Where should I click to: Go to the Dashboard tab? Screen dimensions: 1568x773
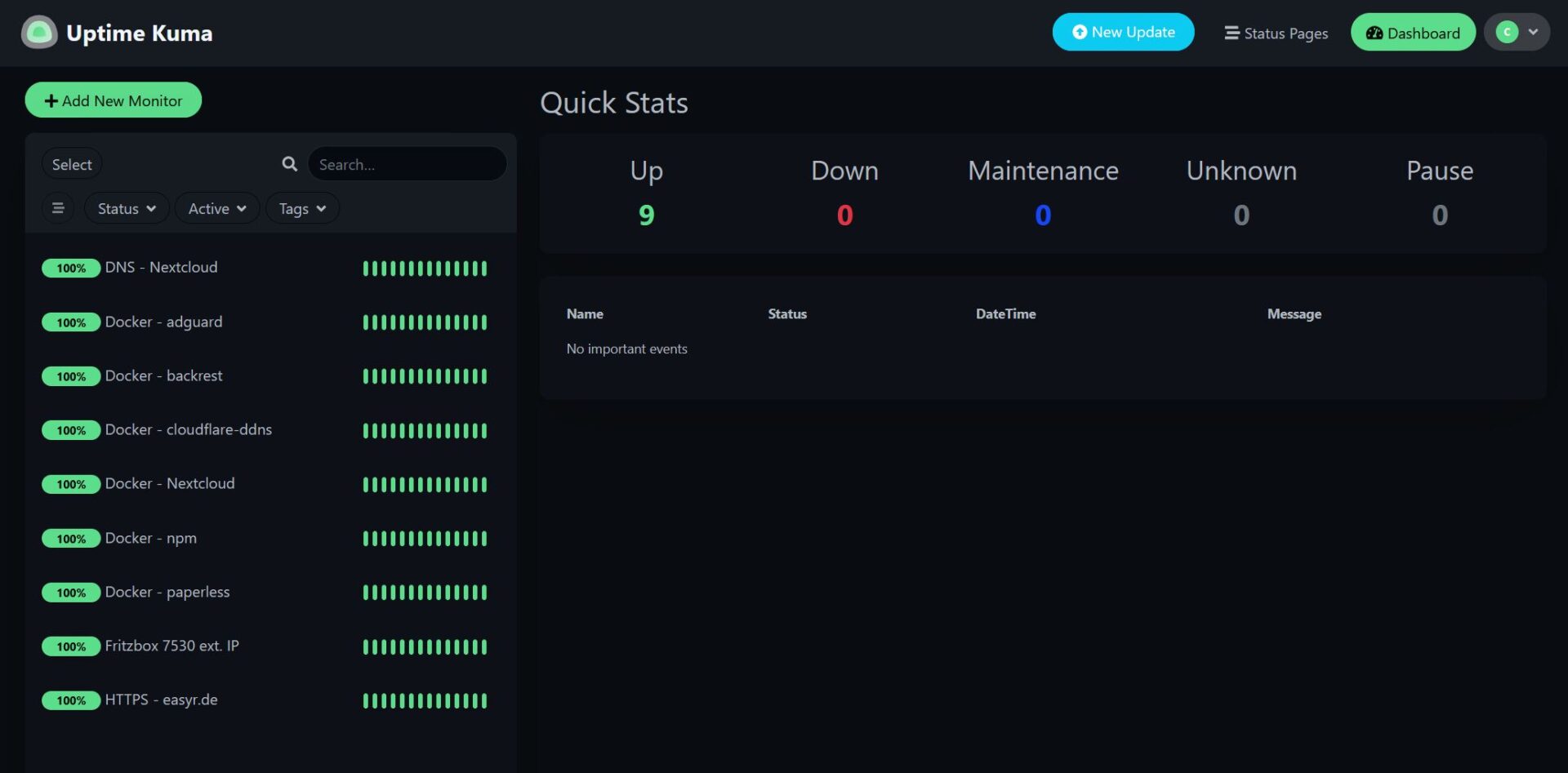coord(1413,33)
